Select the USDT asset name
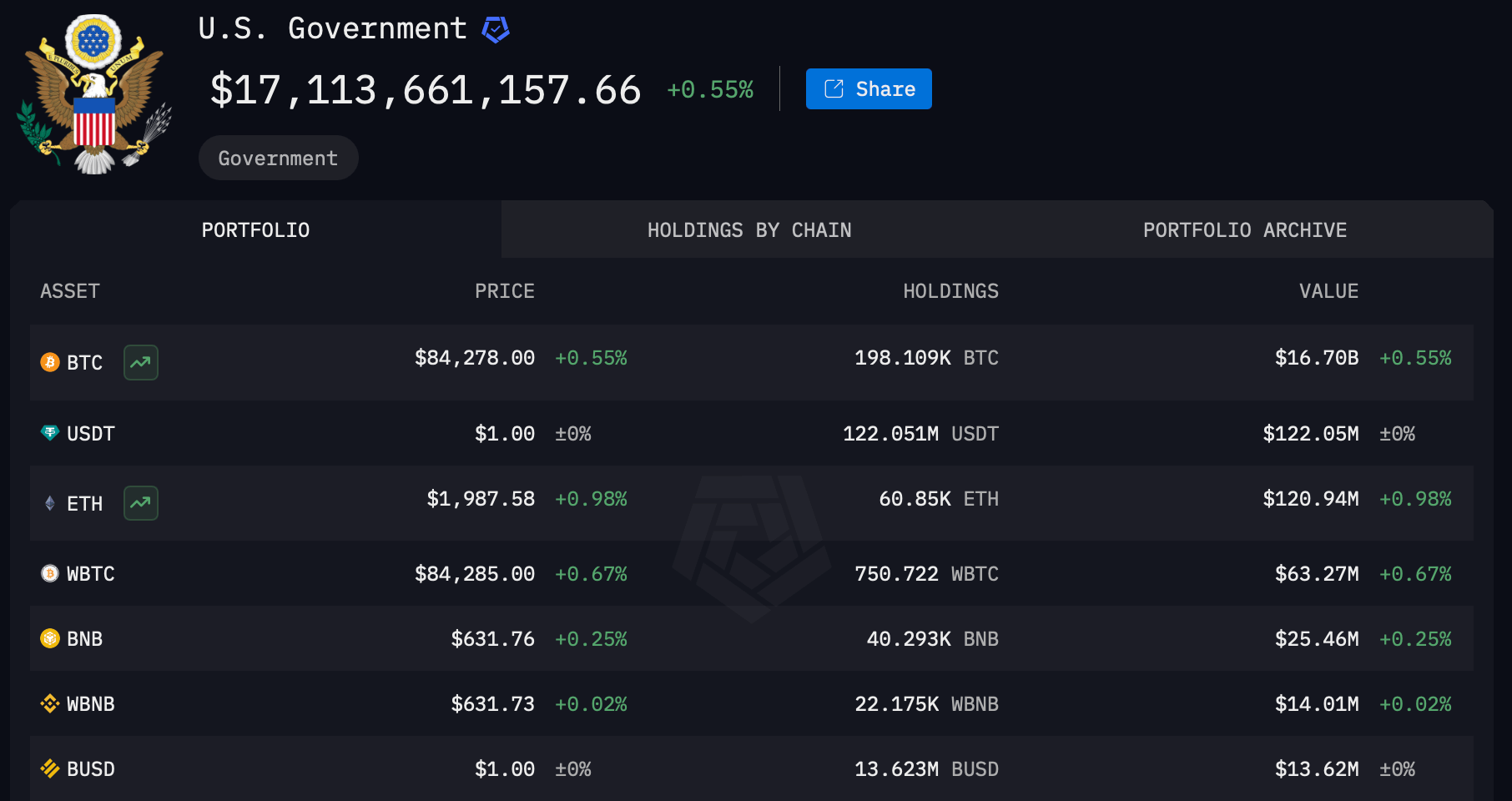The image size is (1512, 801). pyautogui.click(x=91, y=434)
